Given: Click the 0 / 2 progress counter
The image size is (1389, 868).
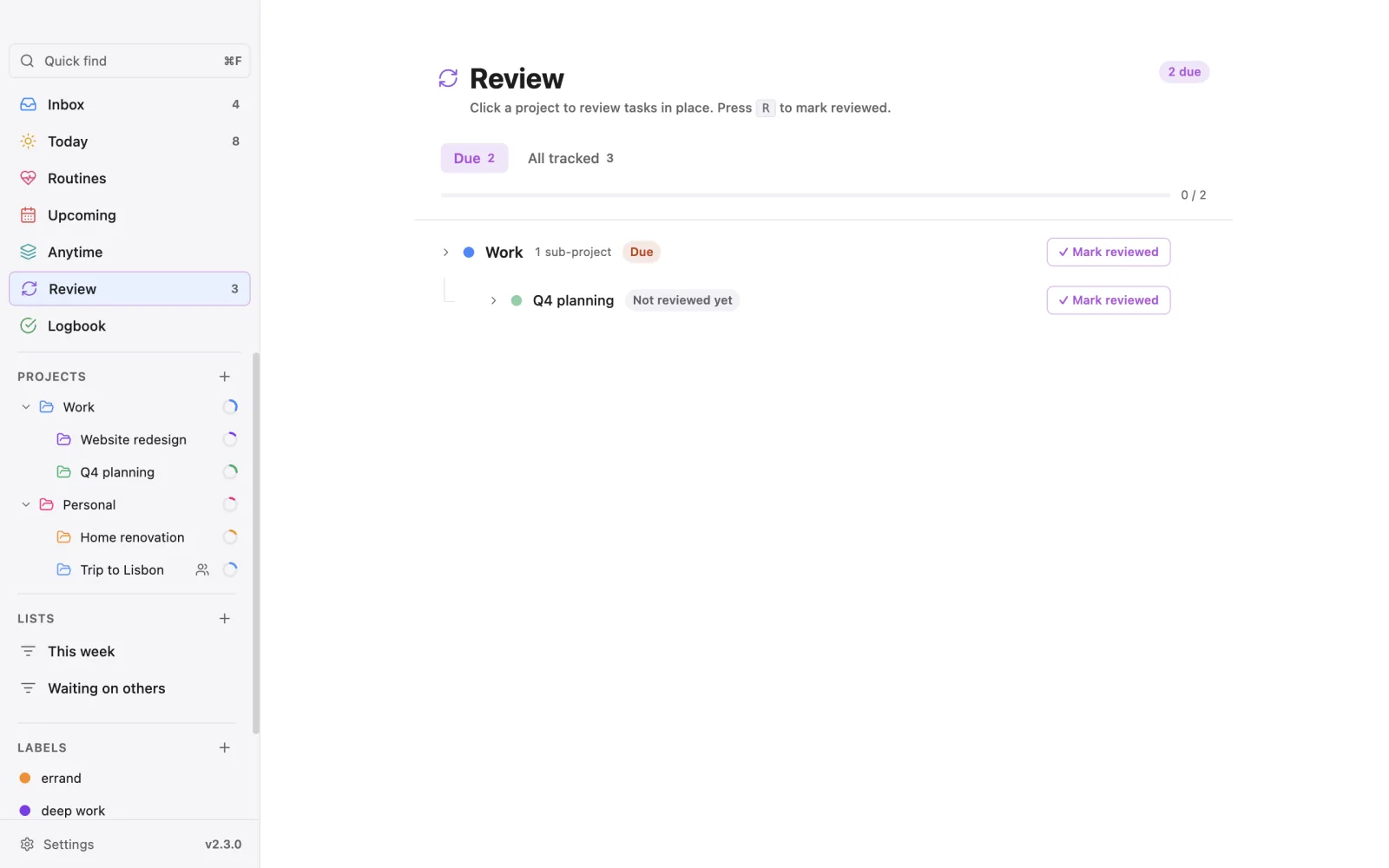Looking at the screenshot, I should (1194, 195).
